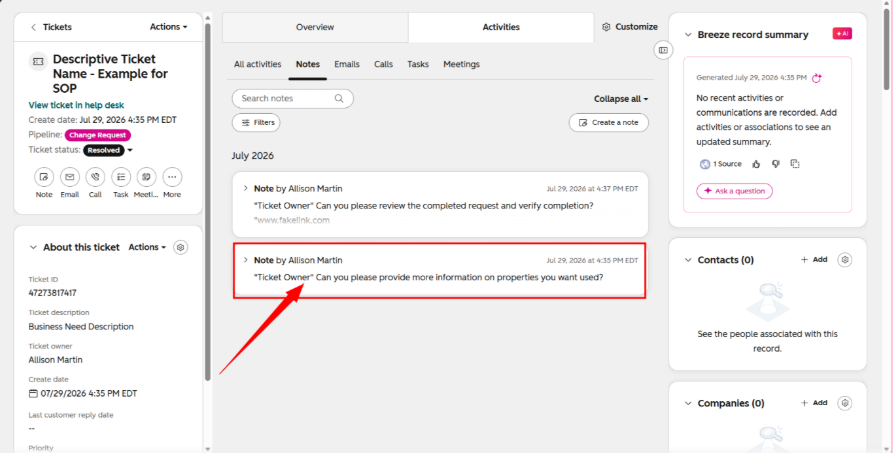894x453 pixels.
Task: Toggle the sidebar collapse panel icon
Action: click(x=663, y=50)
